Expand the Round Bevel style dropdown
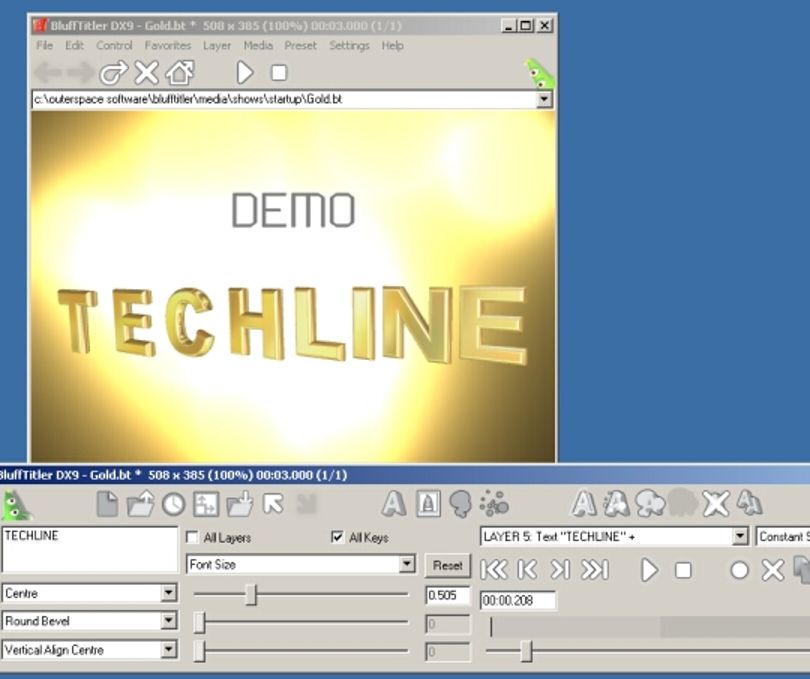This screenshot has width=810, height=679. pos(168,621)
